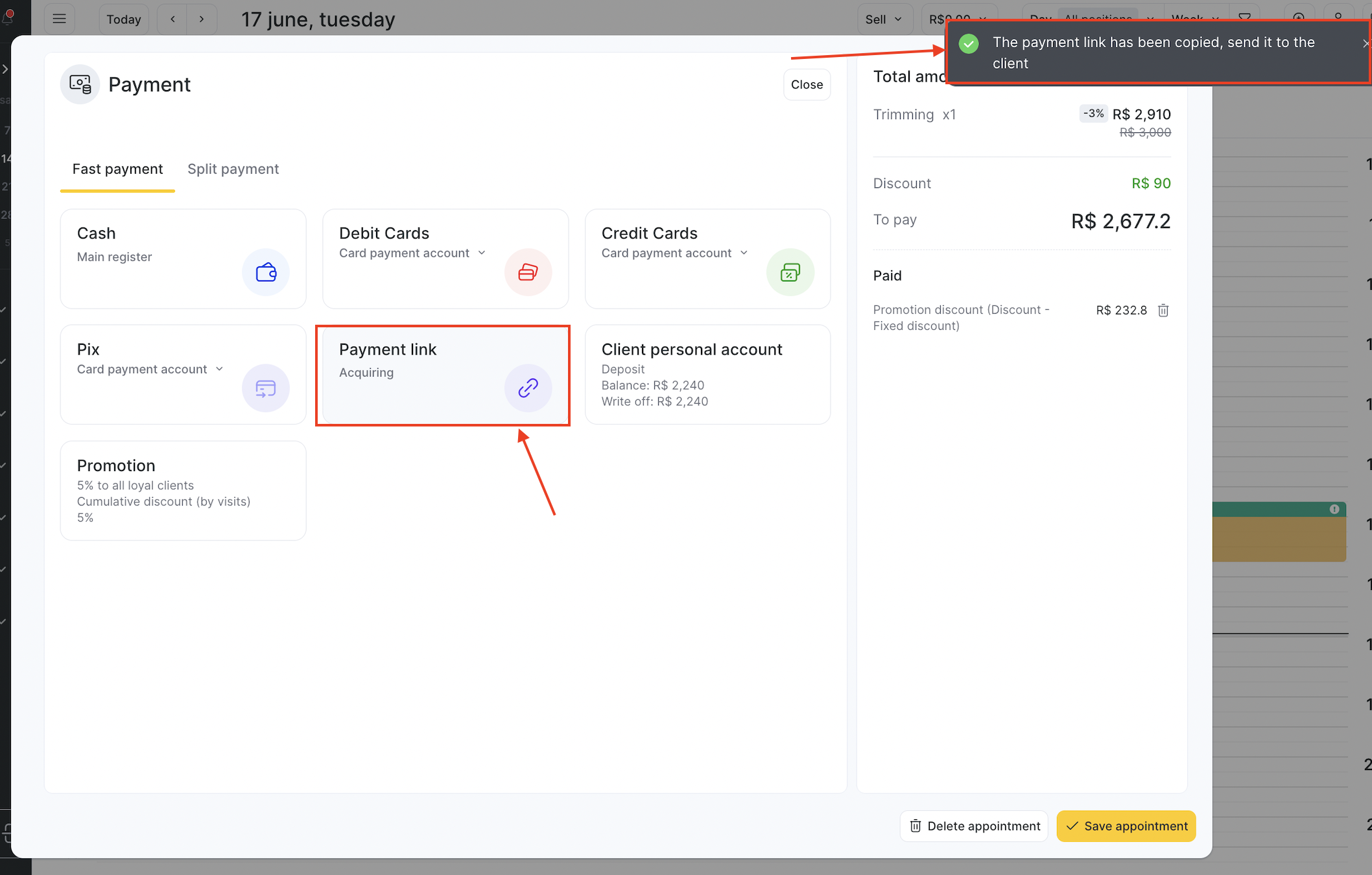
Task: Expand Debit Cards payment account dropdown
Action: tap(412, 253)
